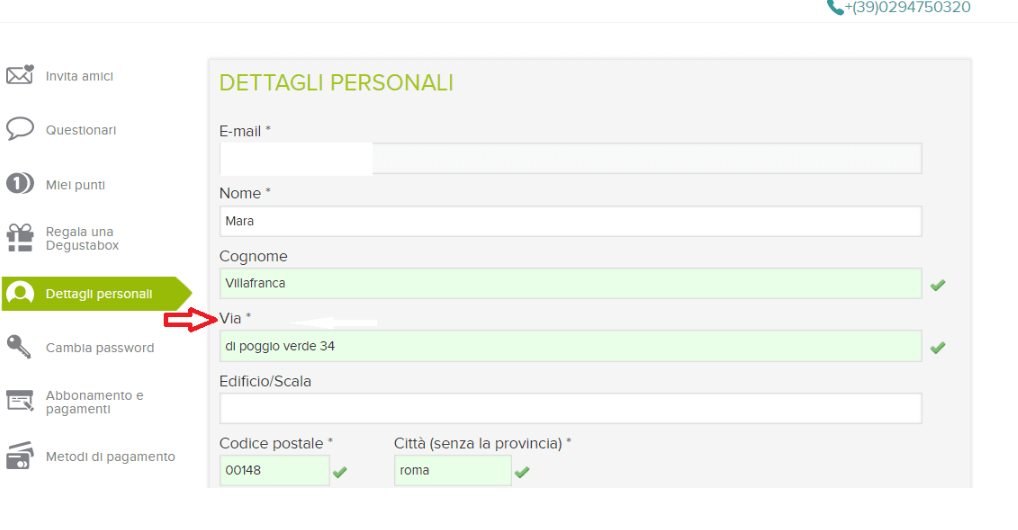Open the Invita amici menu item
Image resolution: width=1018 pixels, height=530 pixels.
tap(79, 76)
